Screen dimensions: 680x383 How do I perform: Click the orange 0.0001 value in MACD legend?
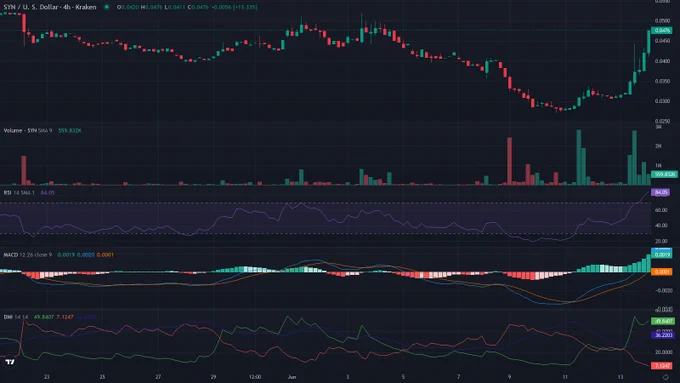pyautogui.click(x=105, y=255)
